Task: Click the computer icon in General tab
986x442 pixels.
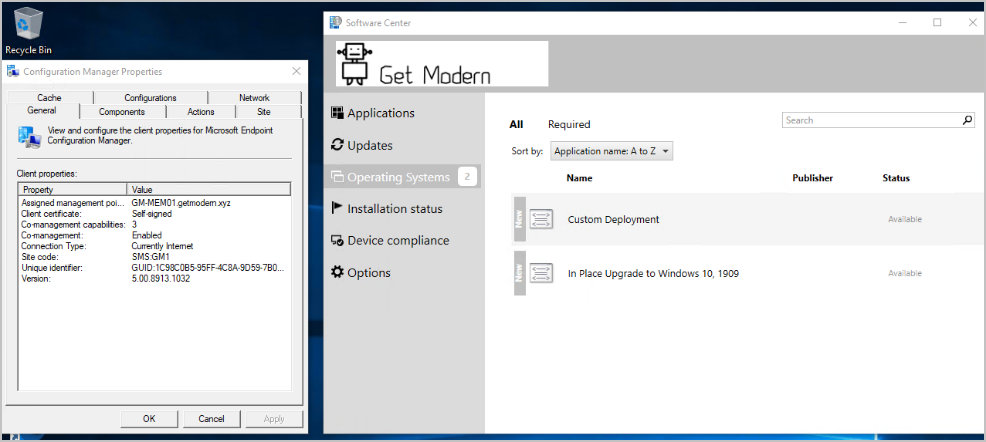Action: [30, 136]
